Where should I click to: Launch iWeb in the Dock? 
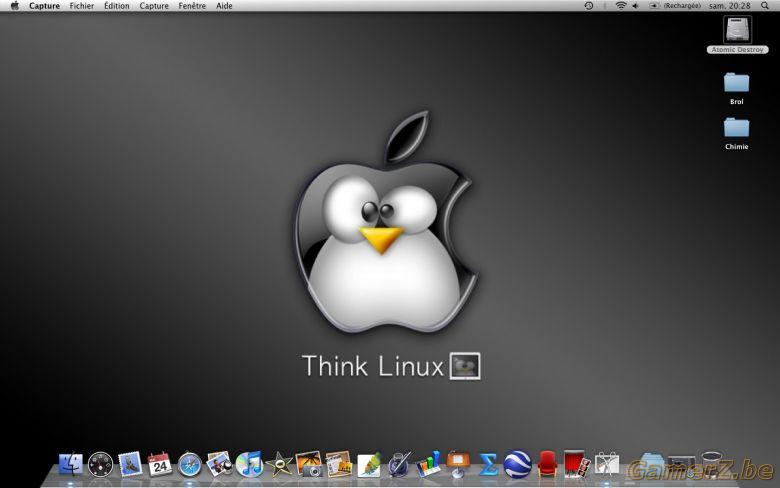click(339, 464)
